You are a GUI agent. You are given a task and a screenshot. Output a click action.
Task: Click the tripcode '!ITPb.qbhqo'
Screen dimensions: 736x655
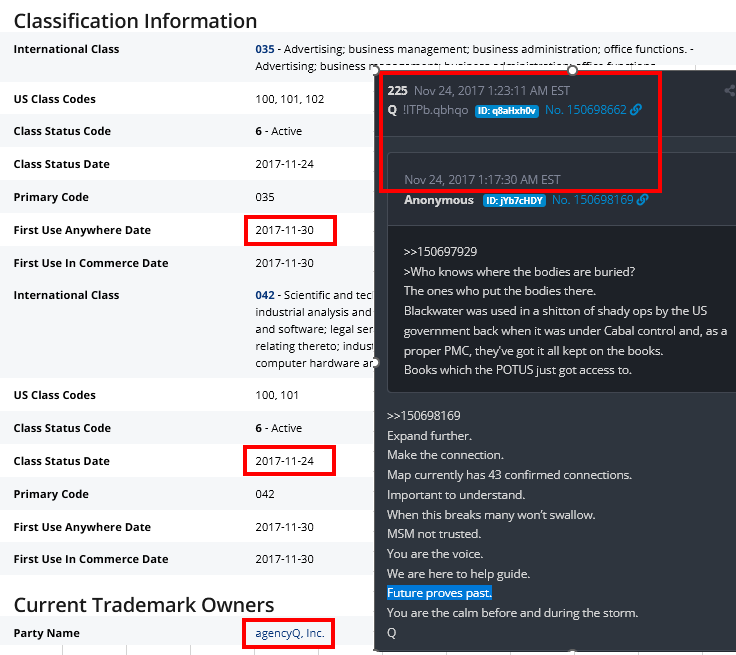[x=435, y=110]
